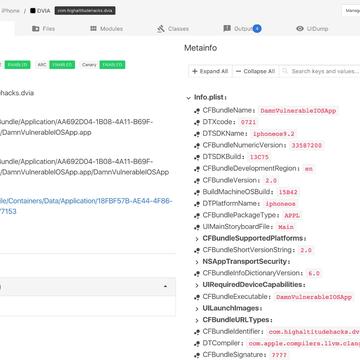Click the plus icon on Expand All
The image size is (360, 360).
point(195,71)
